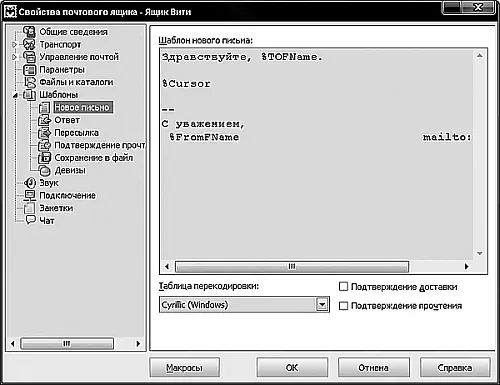Image resolution: width=500 pixels, height=385 pixels.
Task: Click the Параметры tree icon
Action: 29,70
